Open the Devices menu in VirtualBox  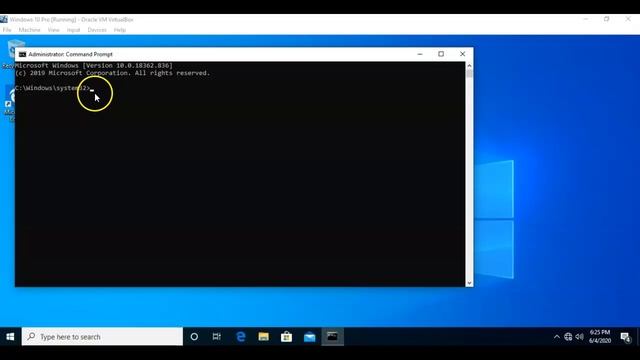pos(97,30)
